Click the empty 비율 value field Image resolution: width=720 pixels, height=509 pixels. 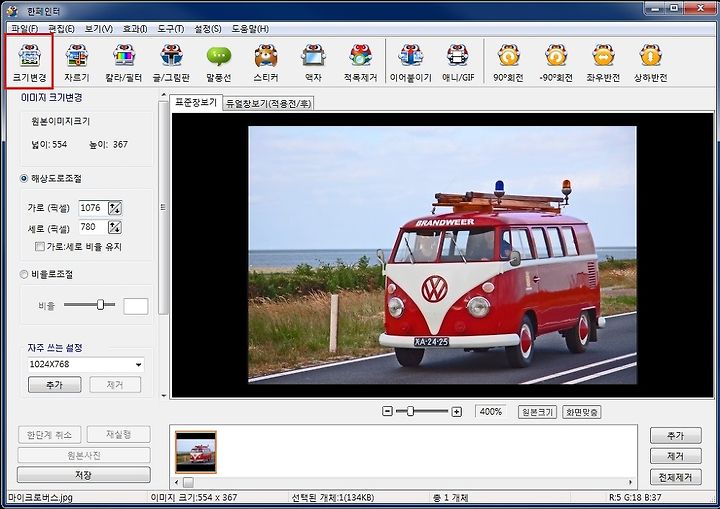(136, 306)
